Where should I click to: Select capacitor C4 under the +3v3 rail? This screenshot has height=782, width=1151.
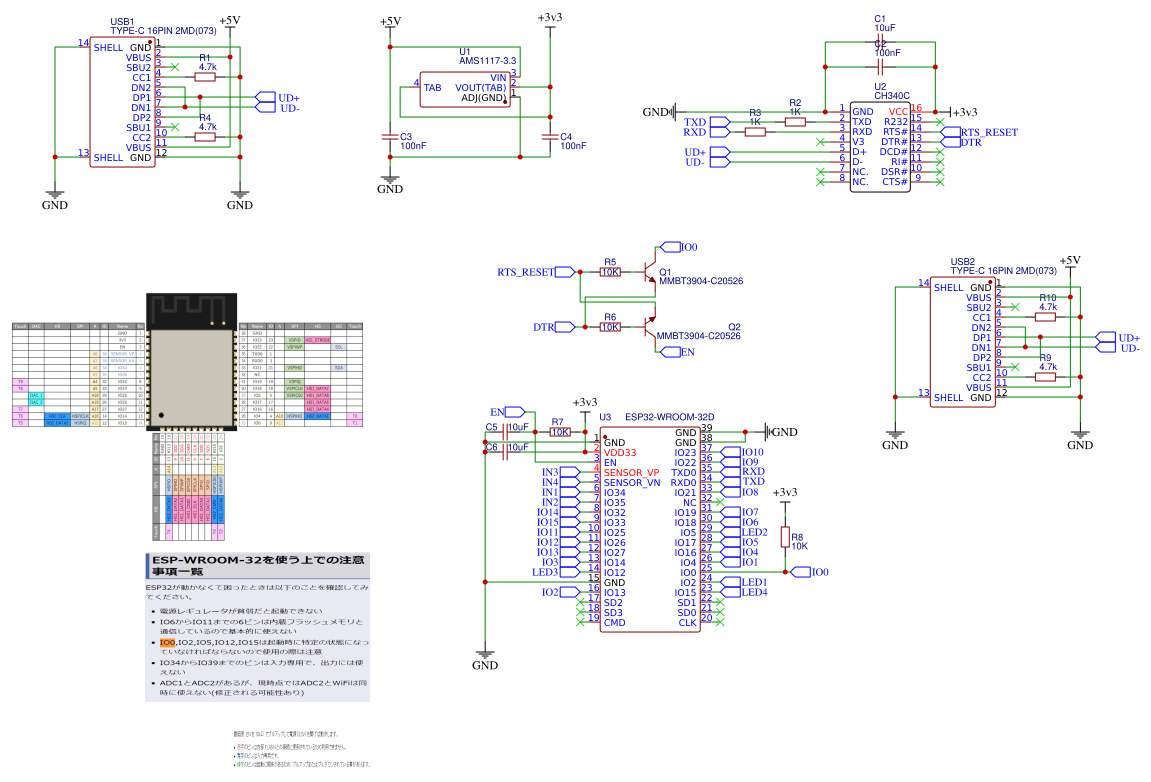(x=549, y=137)
